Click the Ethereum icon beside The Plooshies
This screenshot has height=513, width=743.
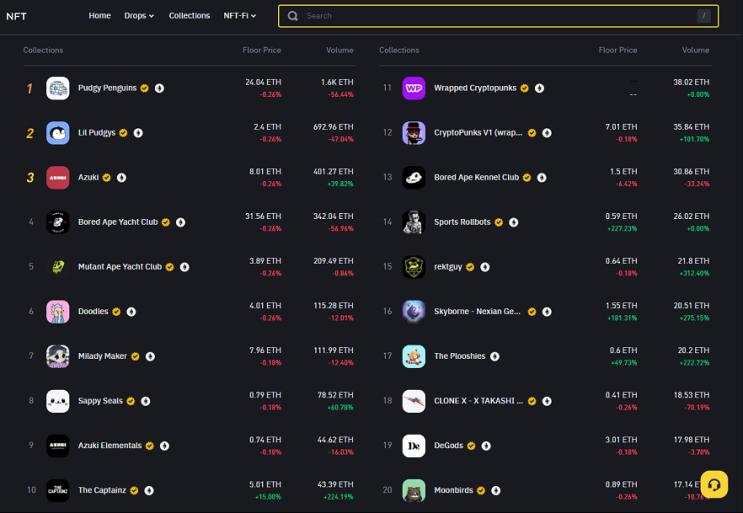[495, 356]
